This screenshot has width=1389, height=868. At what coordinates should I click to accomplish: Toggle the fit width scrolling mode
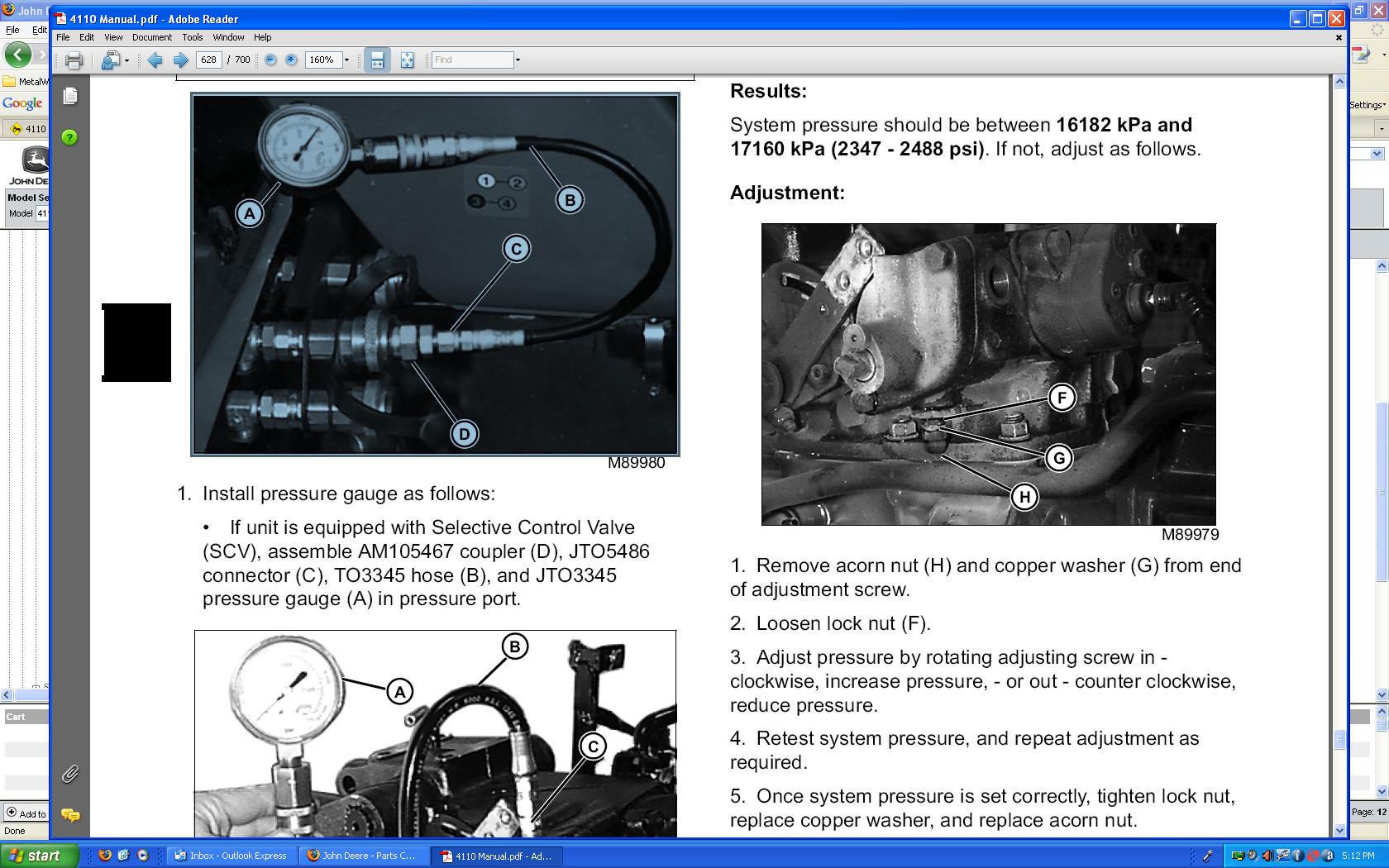coord(377,60)
